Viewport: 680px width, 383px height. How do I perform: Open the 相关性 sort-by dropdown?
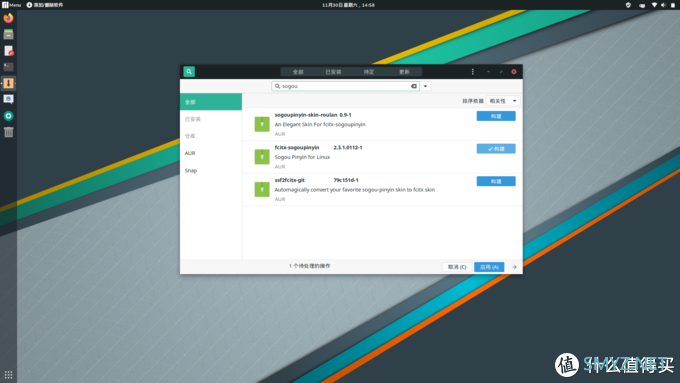(503, 101)
